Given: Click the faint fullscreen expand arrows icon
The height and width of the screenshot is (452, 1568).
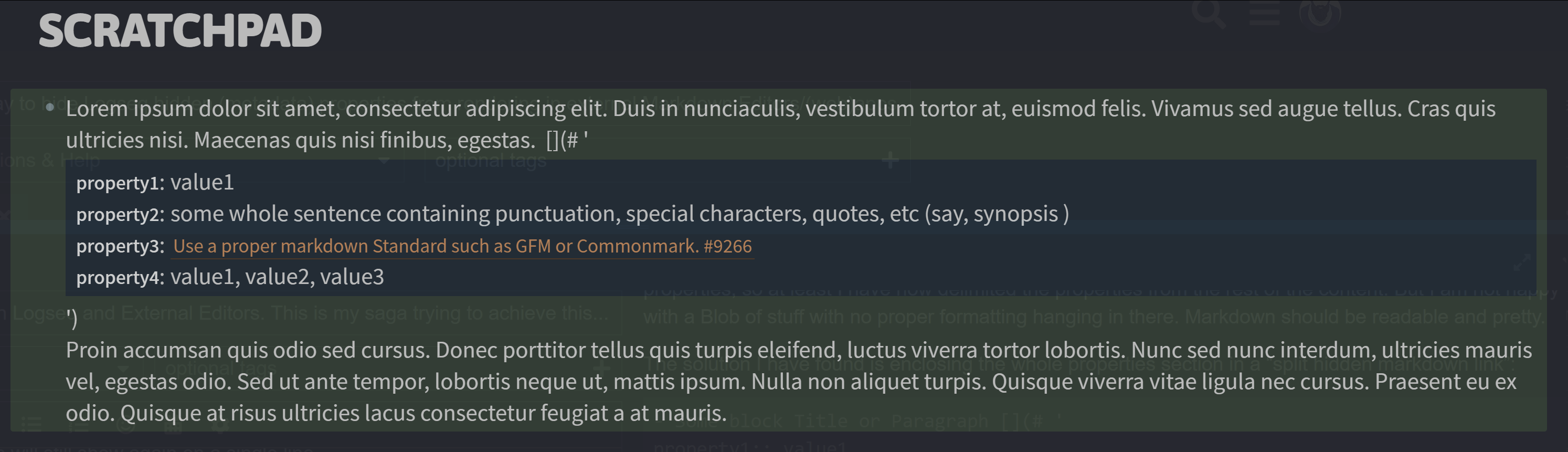Looking at the screenshot, I should pyautogui.click(x=1522, y=263).
